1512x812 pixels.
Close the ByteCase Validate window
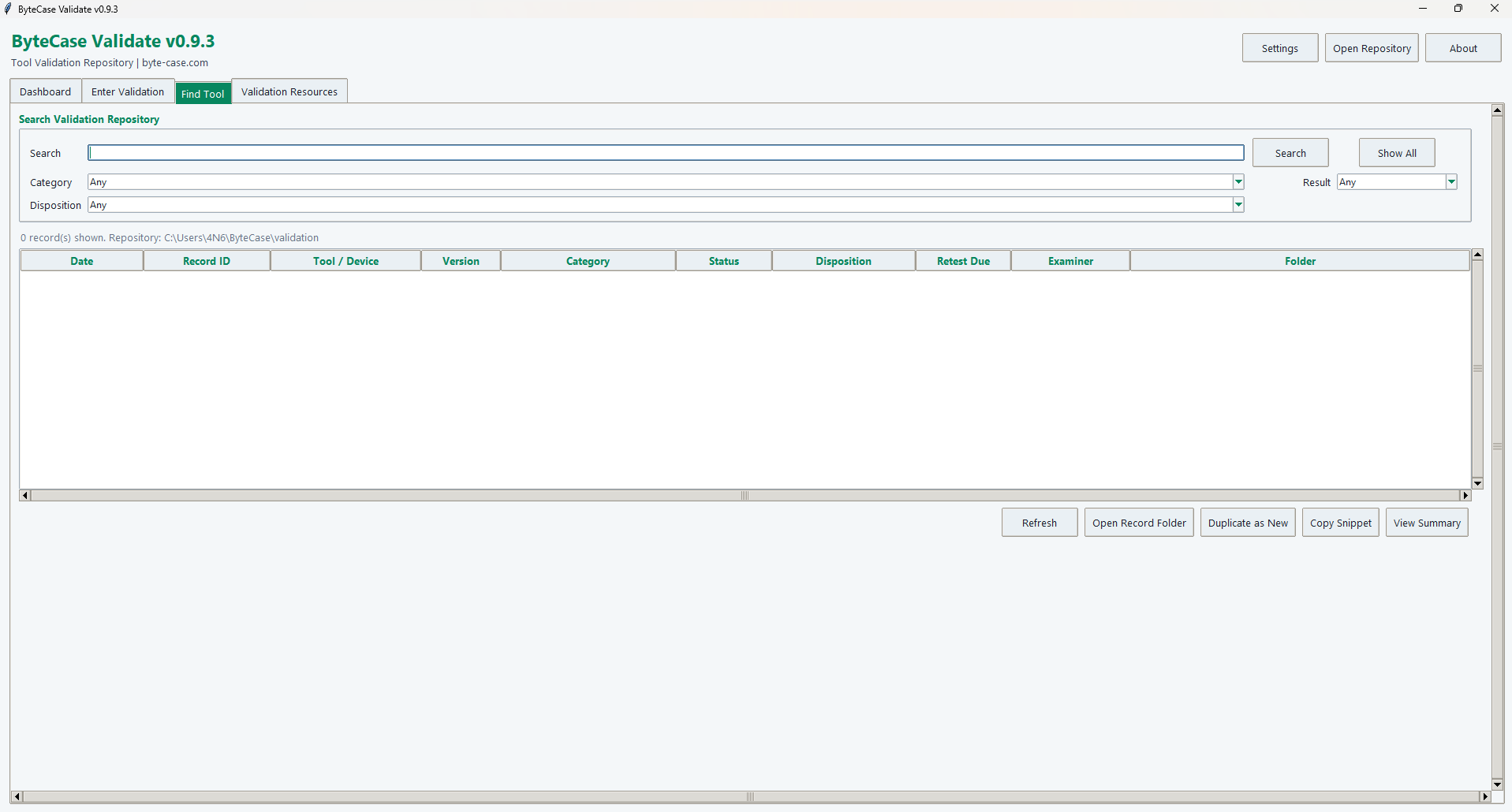coord(1494,9)
